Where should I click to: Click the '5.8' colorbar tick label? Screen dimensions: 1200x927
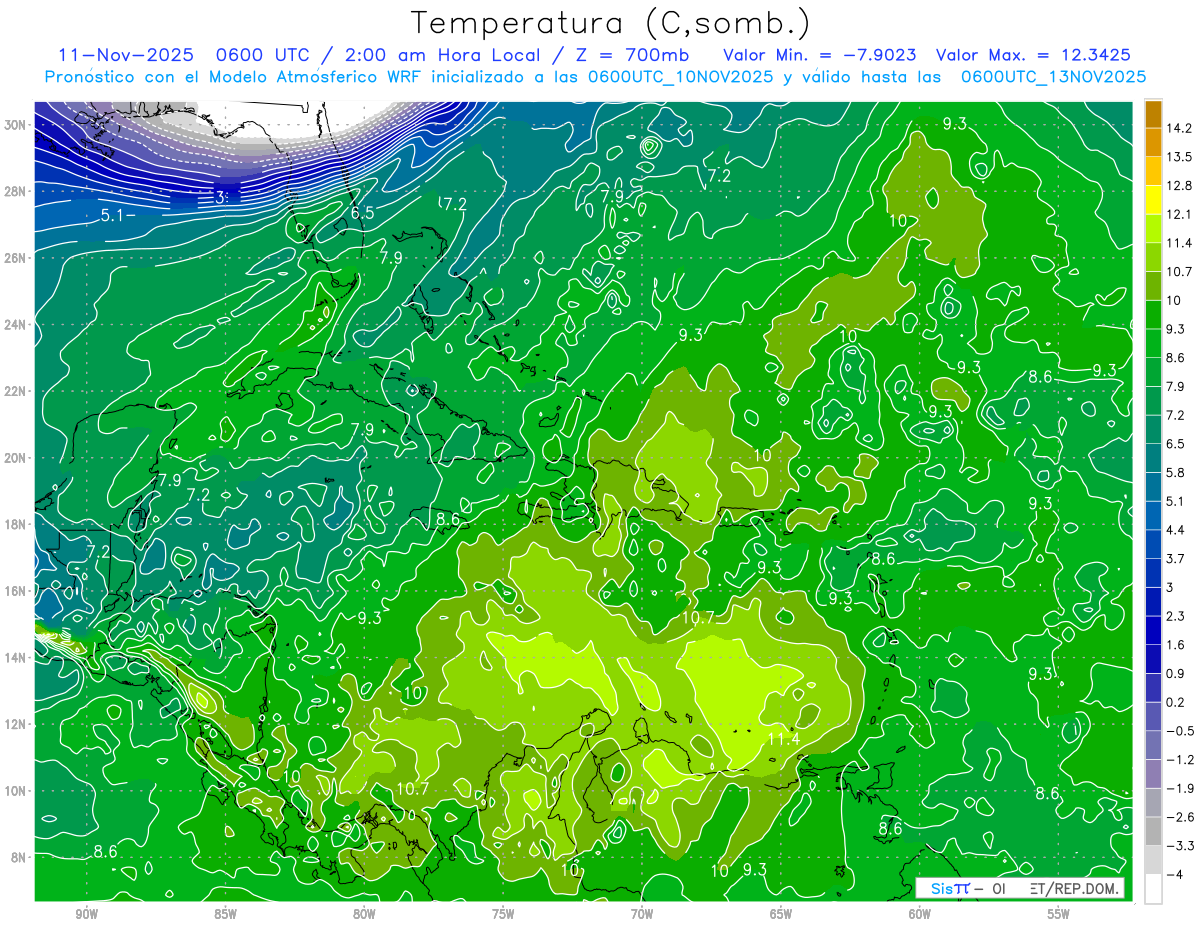tap(1177, 472)
